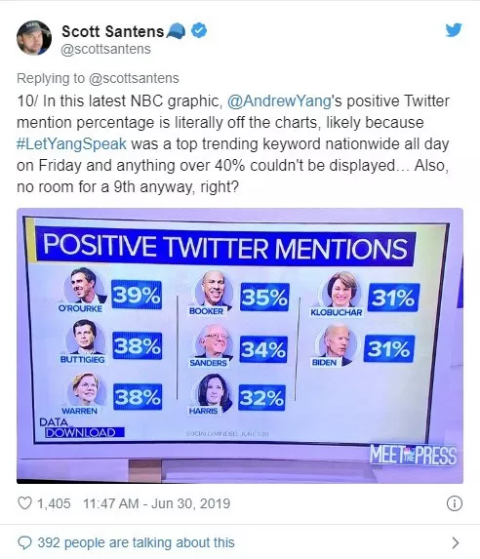Open Scott Santens profile avatar
480x559 pixels.
coord(34,38)
